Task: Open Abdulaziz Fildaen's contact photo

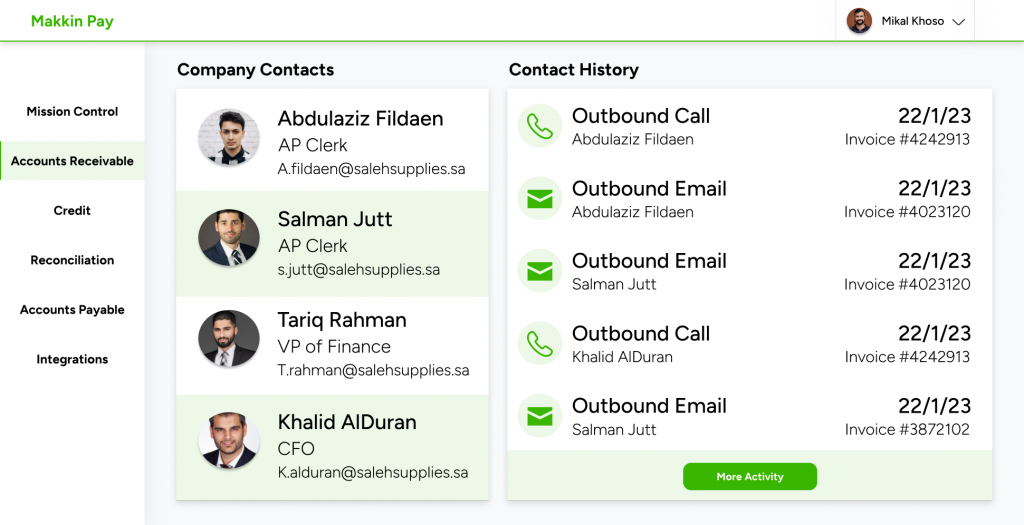Action: point(229,138)
